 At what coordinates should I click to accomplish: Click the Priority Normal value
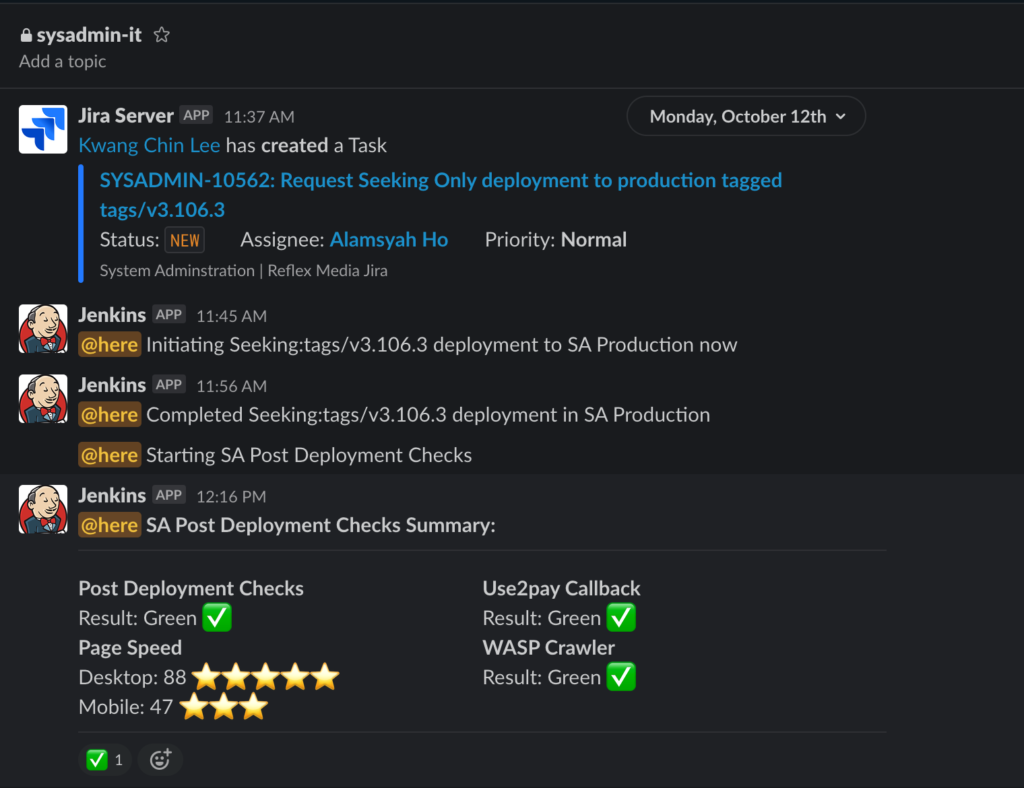tap(594, 240)
